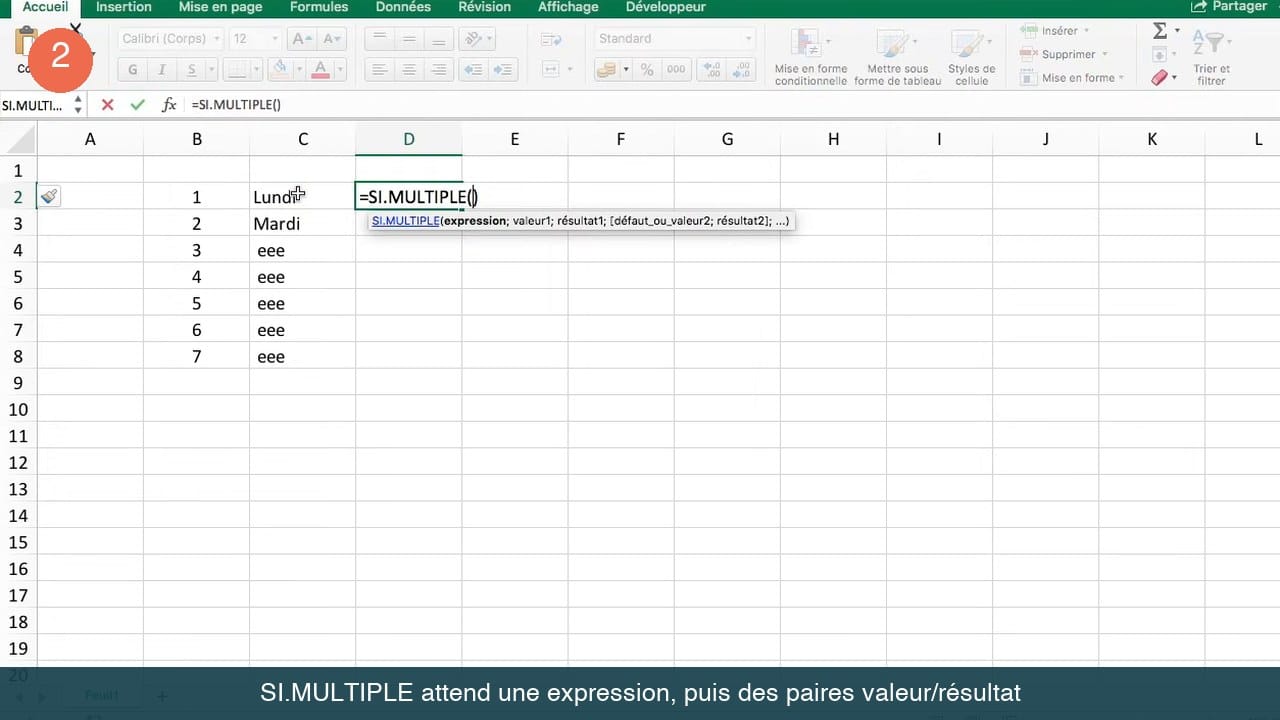
Task: Select cell B8 with value 7
Action: (197, 357)
